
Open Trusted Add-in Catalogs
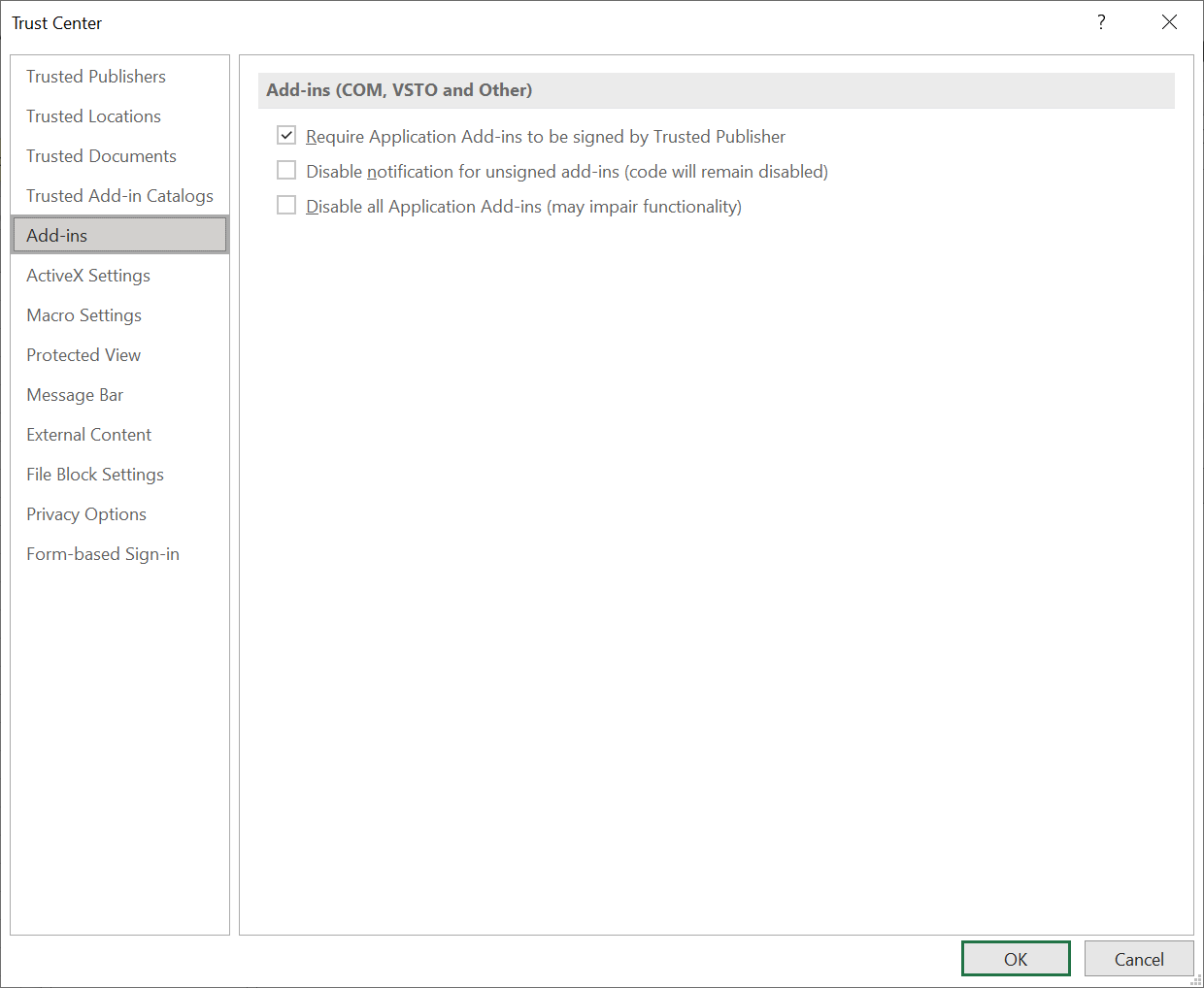[x=119, y=196]
